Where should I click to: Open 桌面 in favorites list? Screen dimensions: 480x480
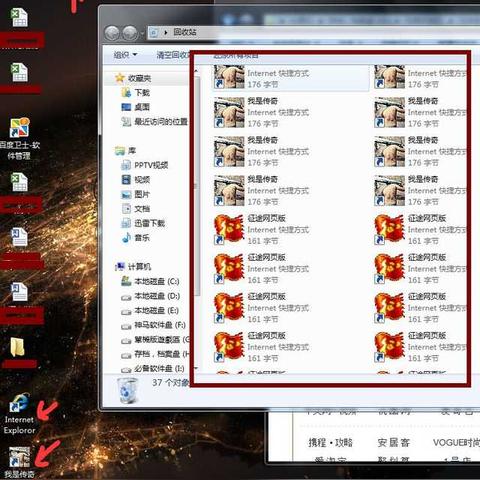click(x=142, y=107)
